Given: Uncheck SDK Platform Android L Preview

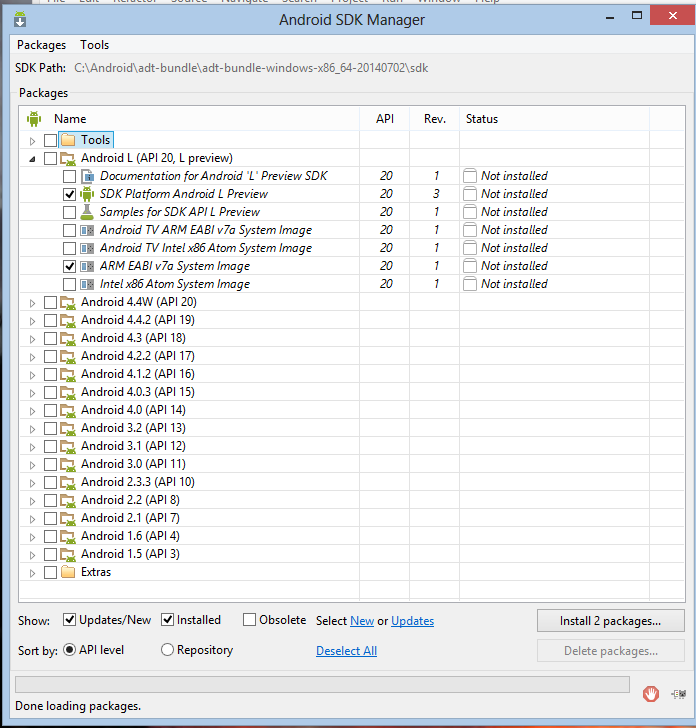Looking at the screenshot, I should 69,194.
